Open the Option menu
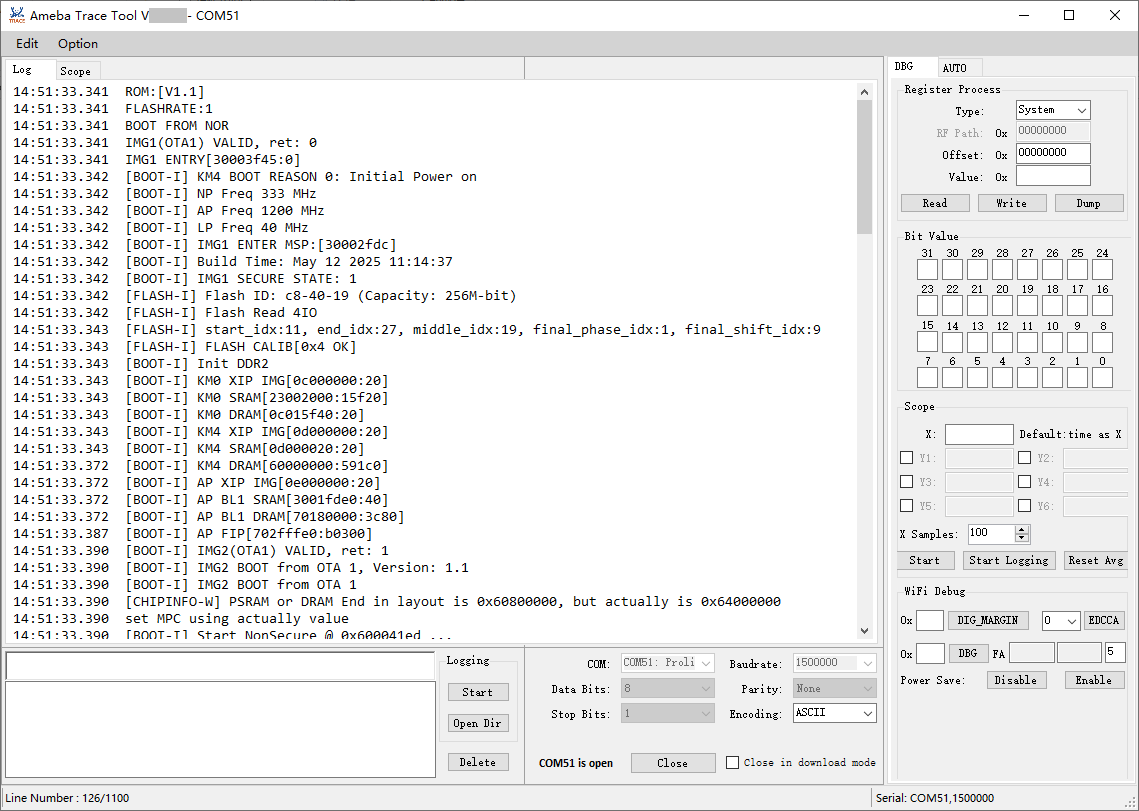 coord(78,44)
